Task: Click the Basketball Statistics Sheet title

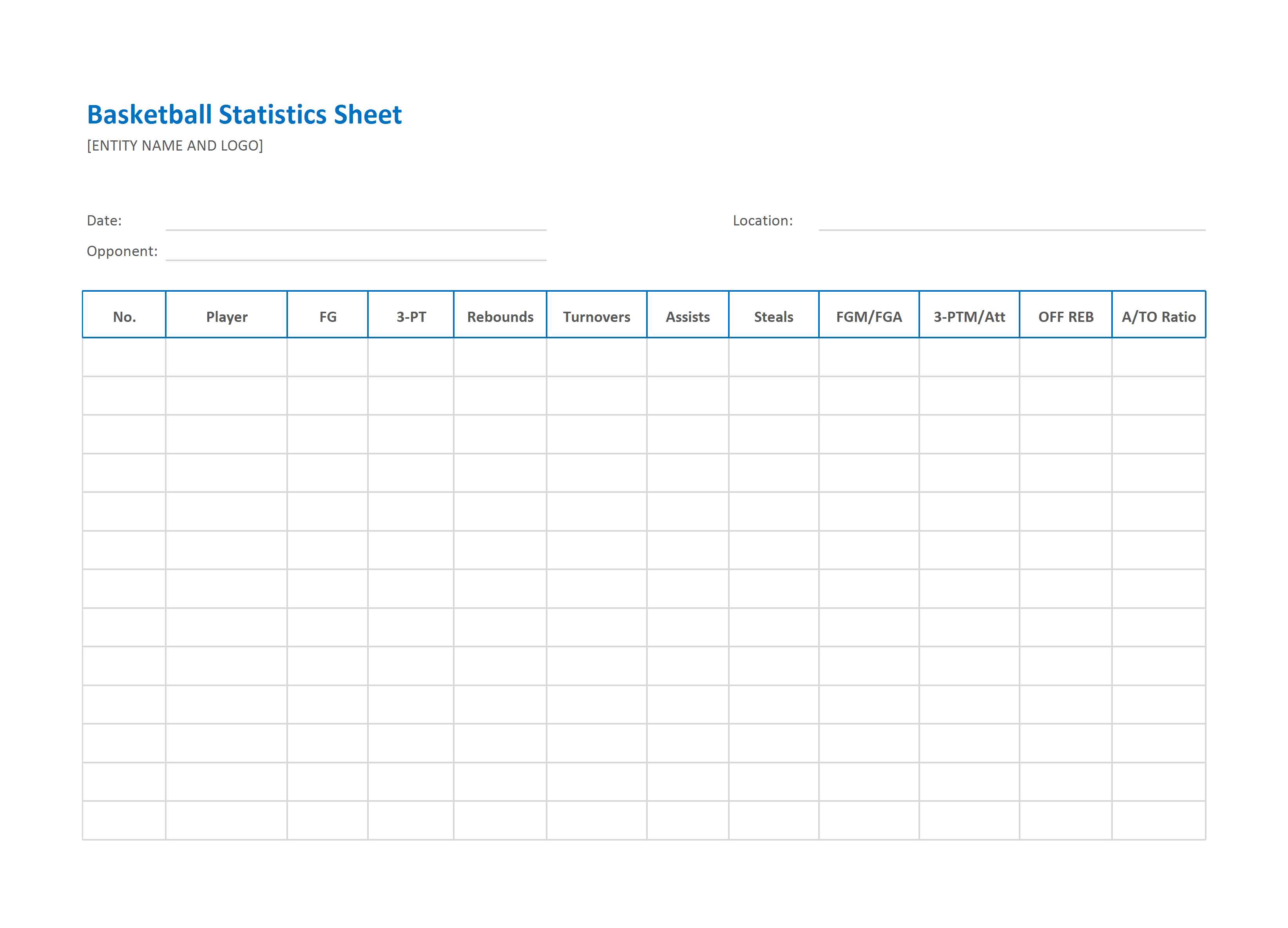Action: tap(244, 115)
